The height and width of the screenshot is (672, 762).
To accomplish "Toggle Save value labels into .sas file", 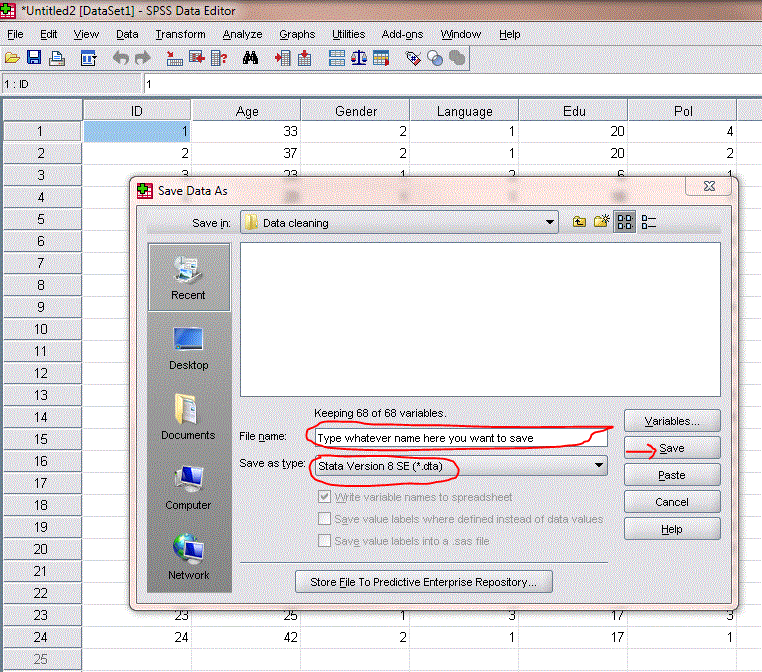I will tap(324, 540).
